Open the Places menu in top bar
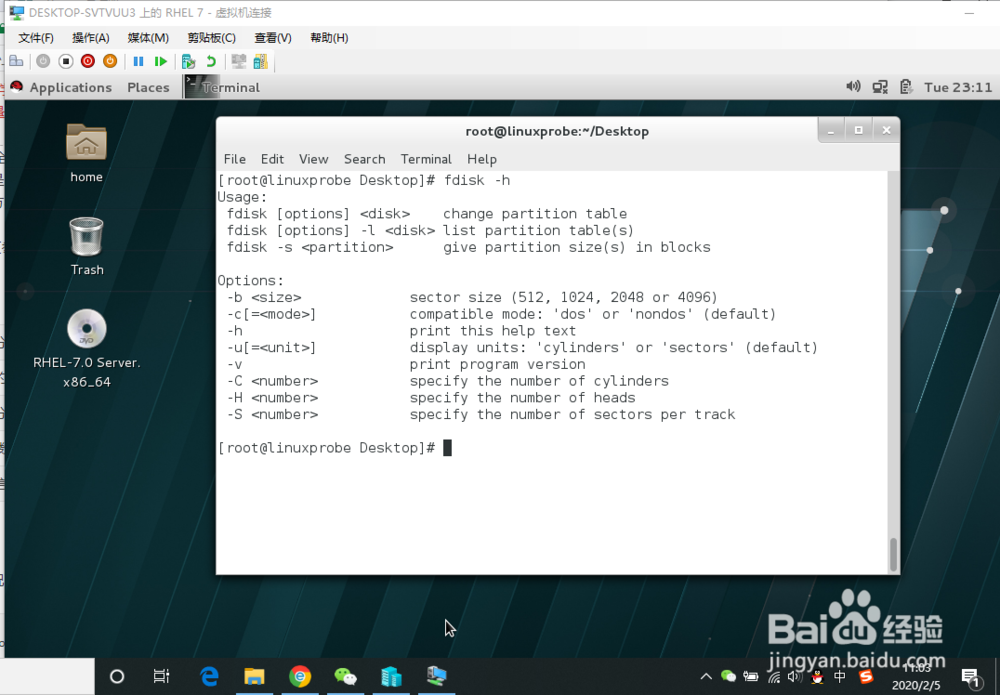1000x695 pixels. tap(148, 87)
